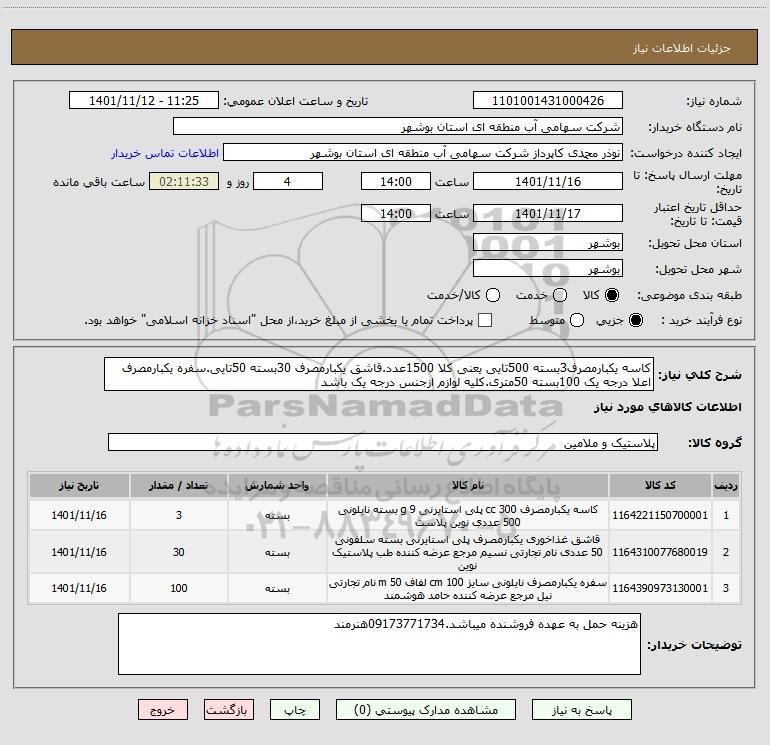The width and height of the screenshot is (770, 745).
Task: Click the چاپ print button
Action: pos(295,710)
